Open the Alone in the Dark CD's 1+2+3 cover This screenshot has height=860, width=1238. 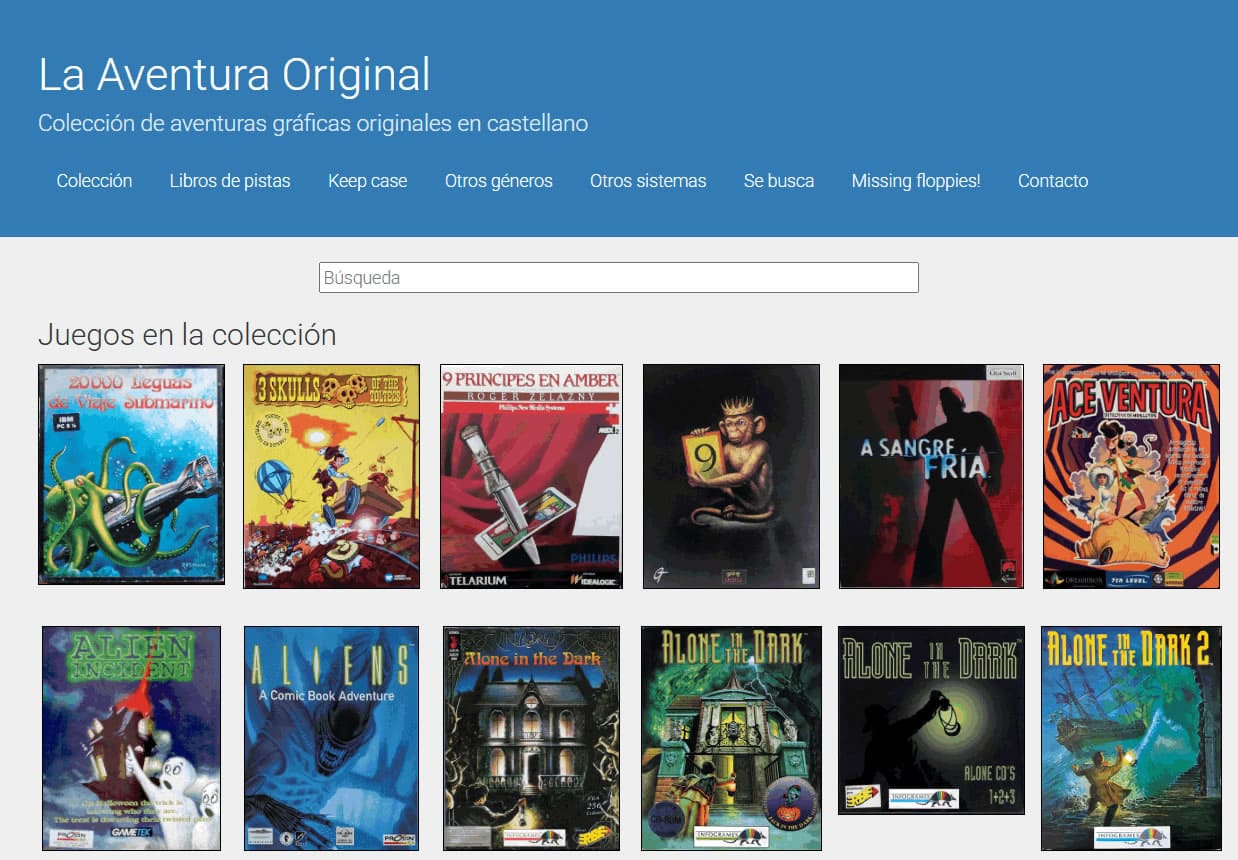point(931,720)
